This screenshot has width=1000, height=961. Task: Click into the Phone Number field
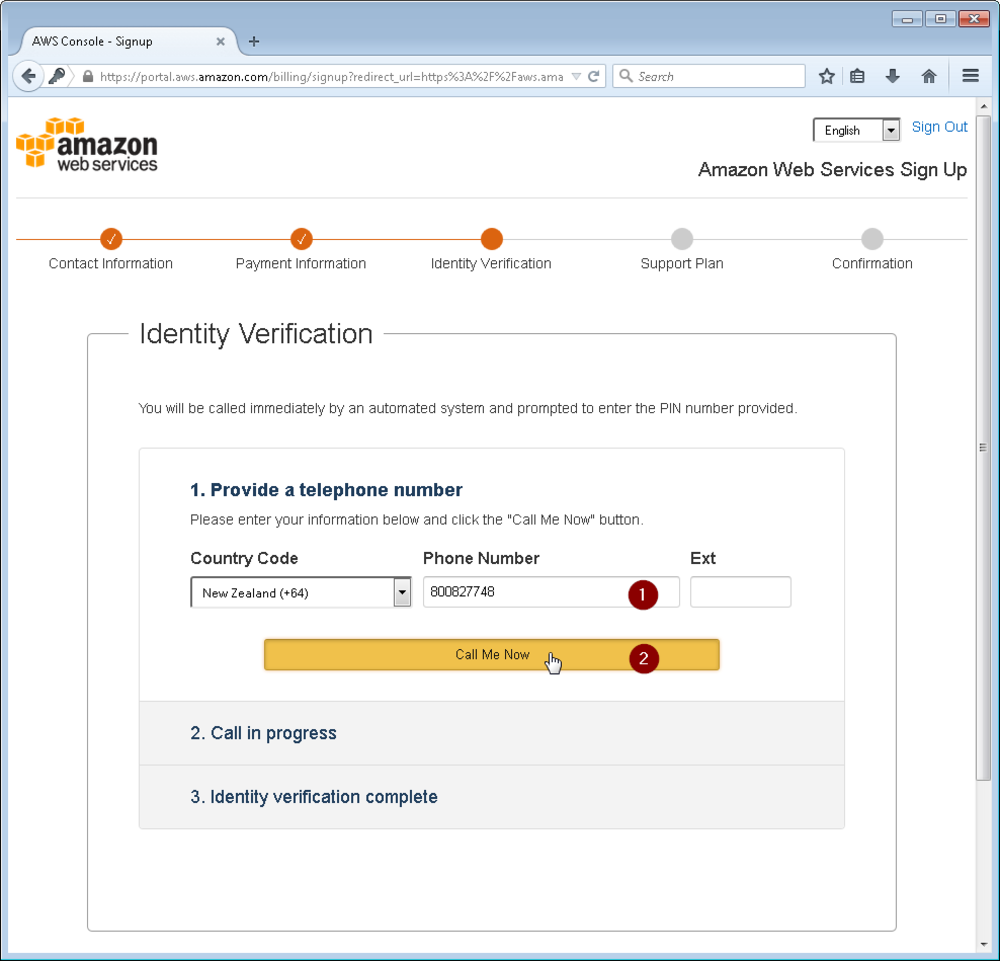pos(551,592)
